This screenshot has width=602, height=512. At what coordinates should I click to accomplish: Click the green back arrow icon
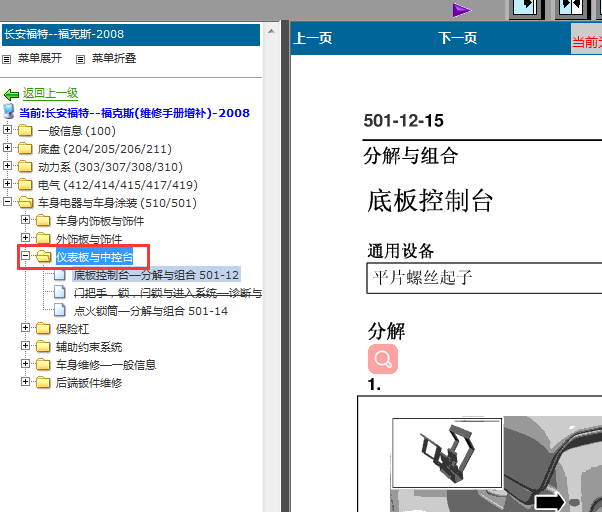11,94
